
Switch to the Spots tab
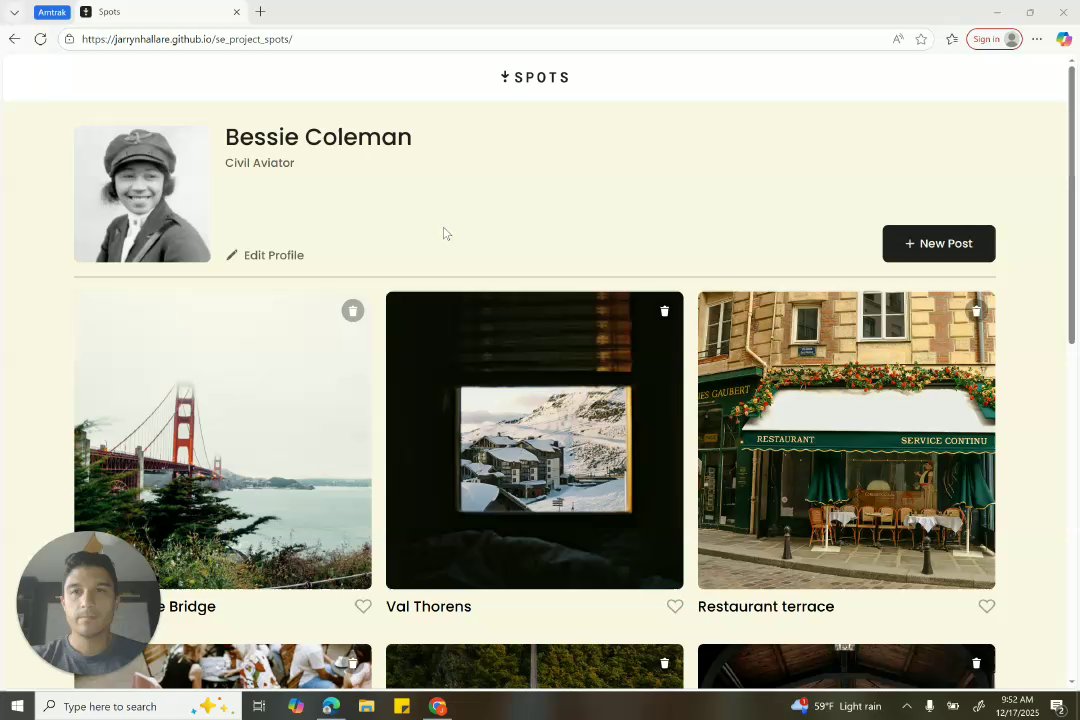pos(160,12)
